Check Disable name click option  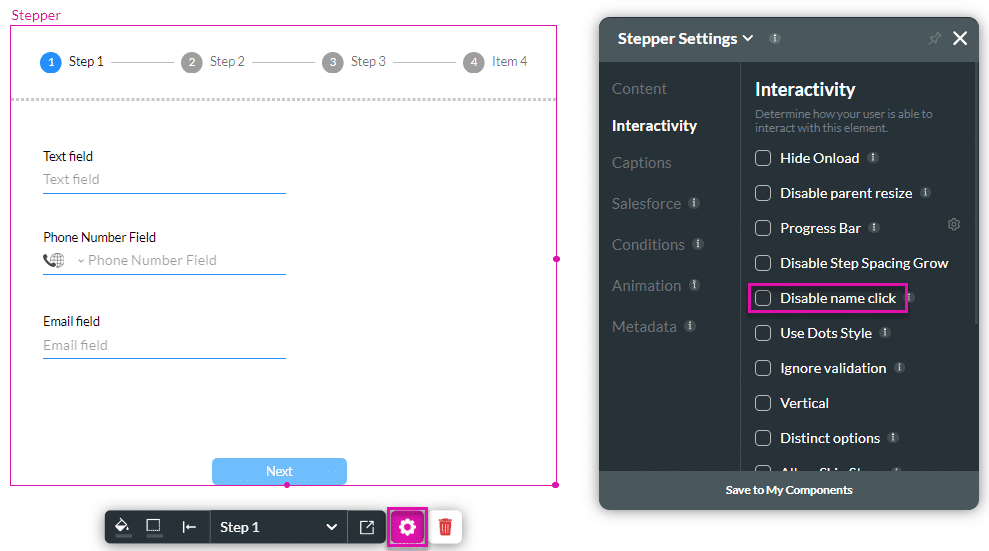tap(763, 298)
